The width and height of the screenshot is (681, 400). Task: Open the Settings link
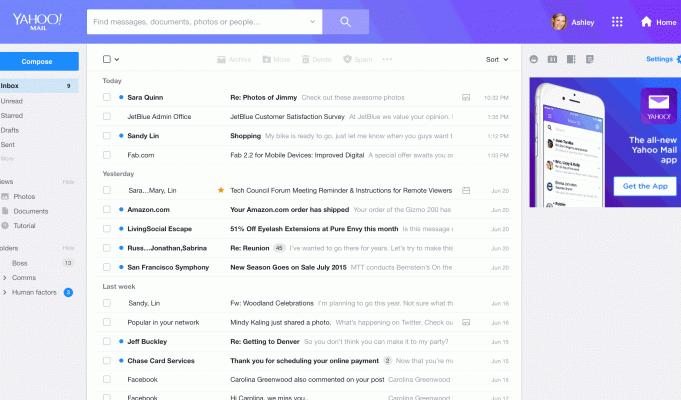(x=659, y=59)
